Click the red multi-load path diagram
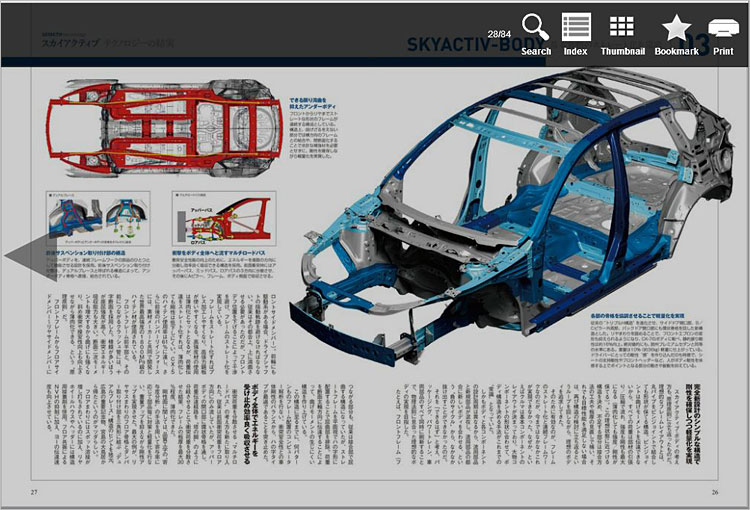Viewport: 750px width, 510px height. click(x=224, y=219)
